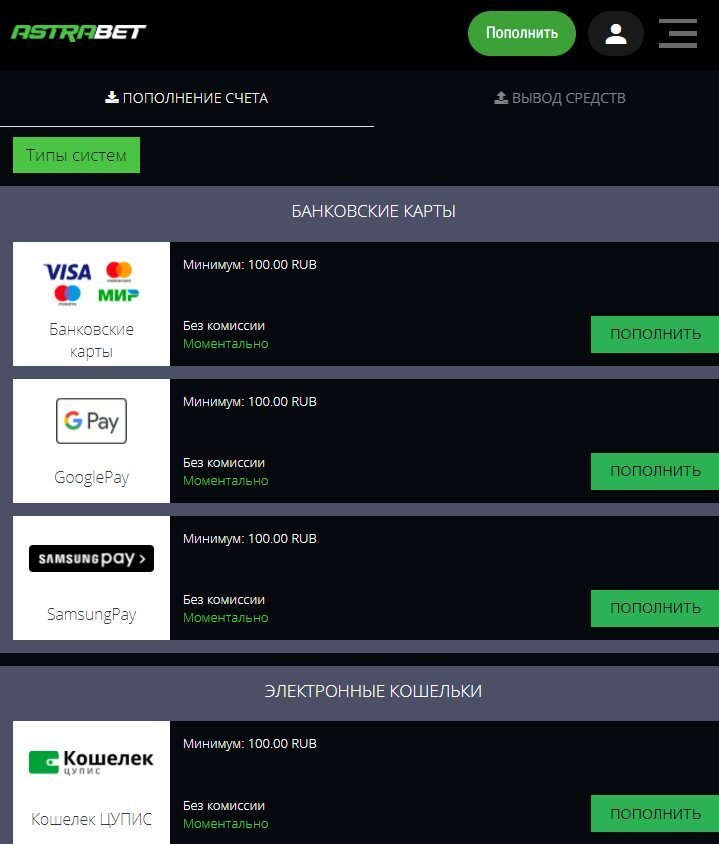719x844 pixels.
Task: Click the upload icon beside Вывод средств
Action: tap(501, 98)
